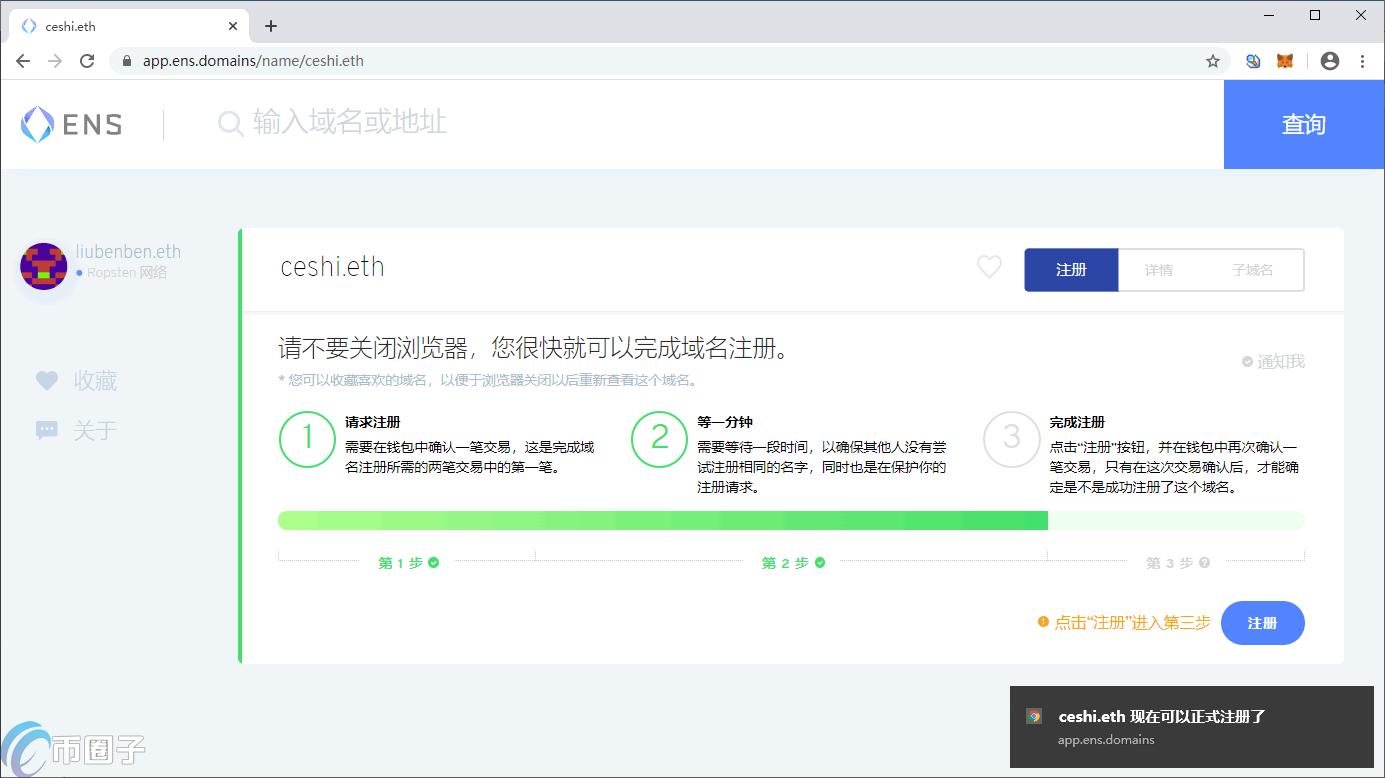Image resolution: width=1385 pixels, height=778 pixels.
Task: Click the 等一分钟 step heading
Action: coord(725,422)
